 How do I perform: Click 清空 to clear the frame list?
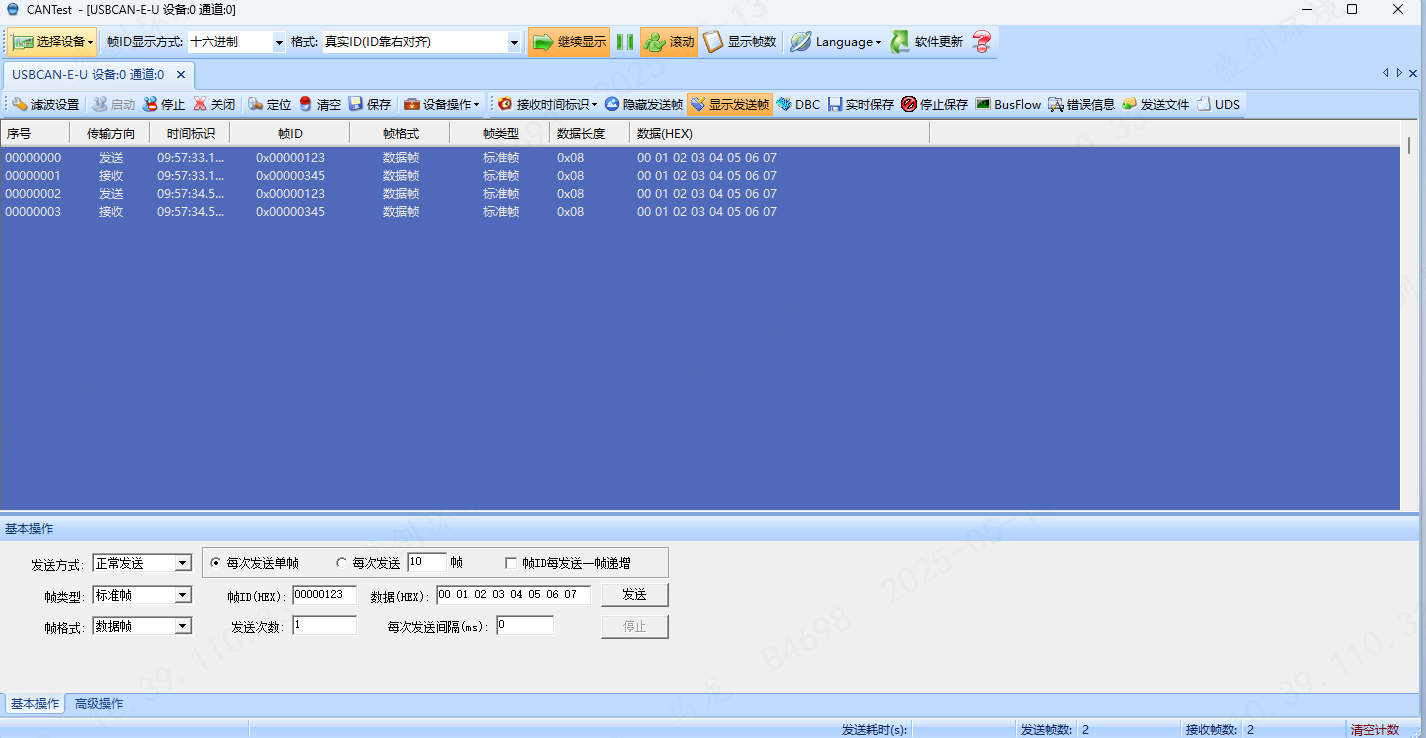[x=320, y=104]
